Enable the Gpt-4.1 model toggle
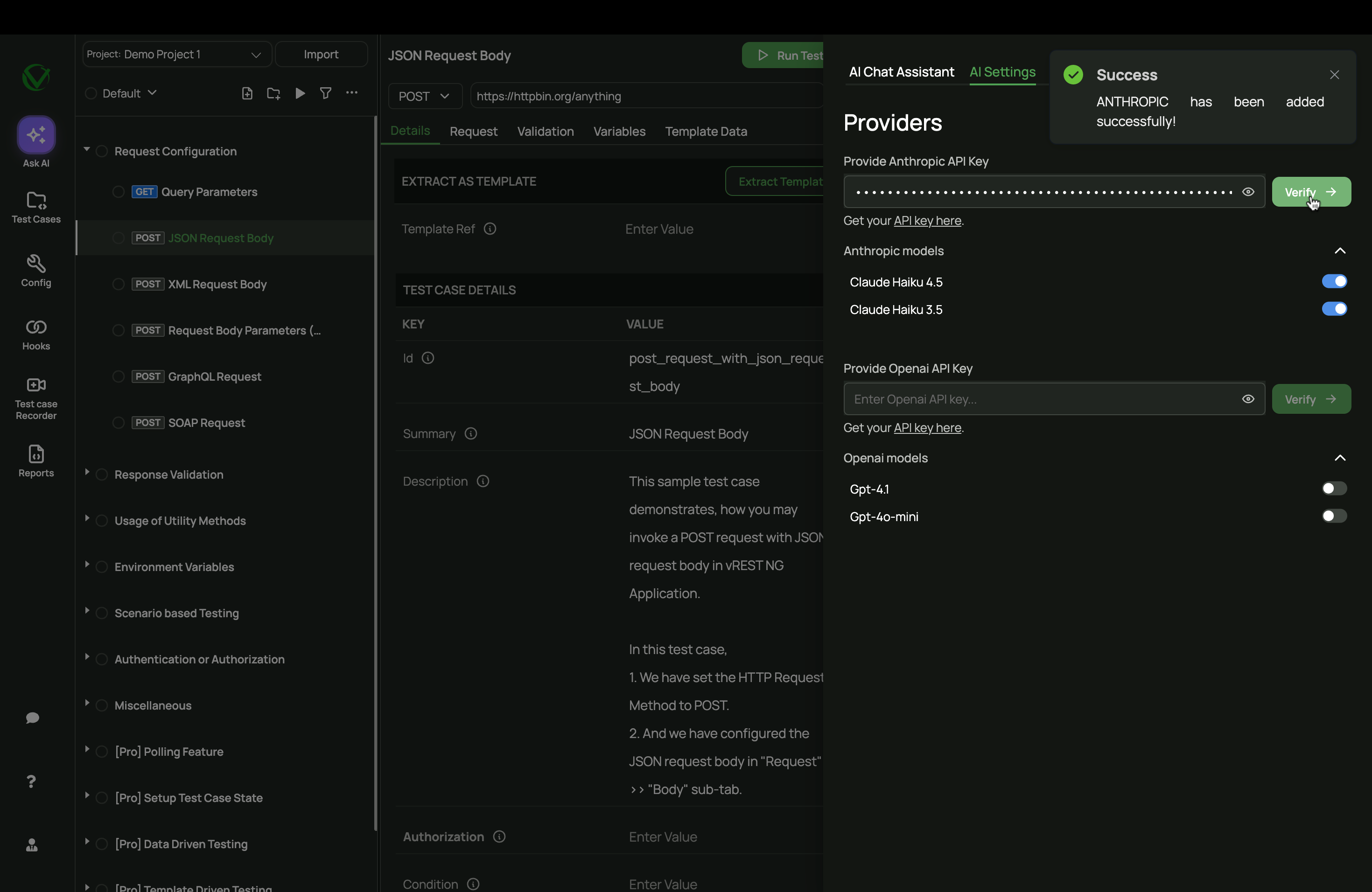The image size is (1372, 892). (x=1334, y=488)
